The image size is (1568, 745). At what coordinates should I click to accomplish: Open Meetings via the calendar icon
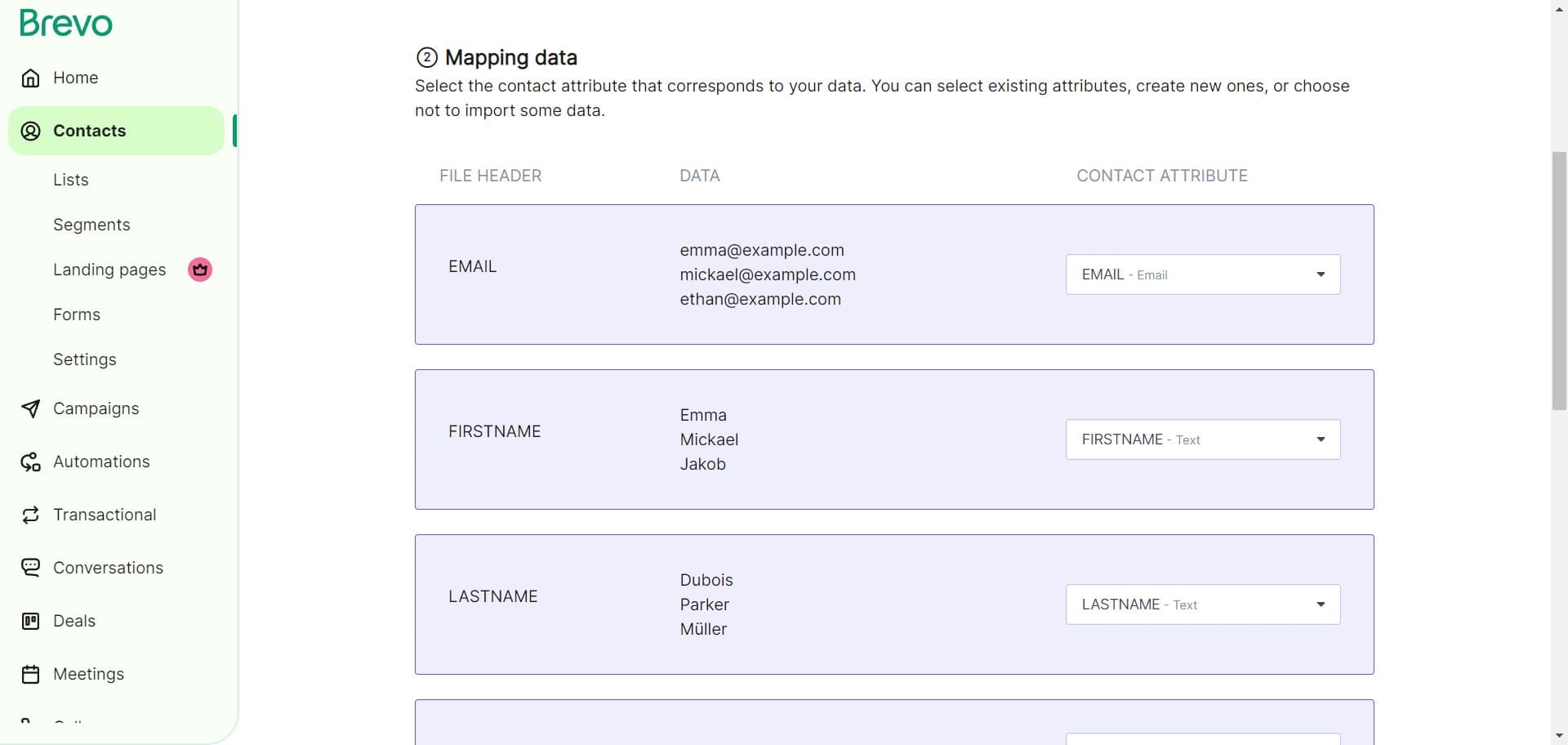point(30,674)
